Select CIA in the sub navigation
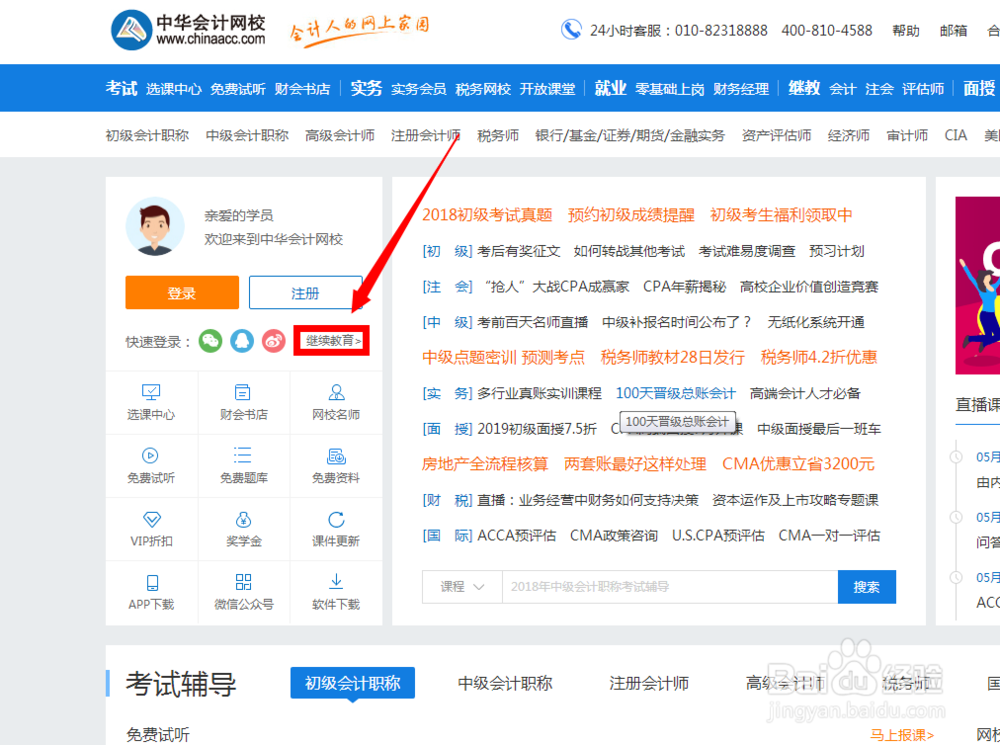Viewport: 1000px width, 745px height. [955, 135]
